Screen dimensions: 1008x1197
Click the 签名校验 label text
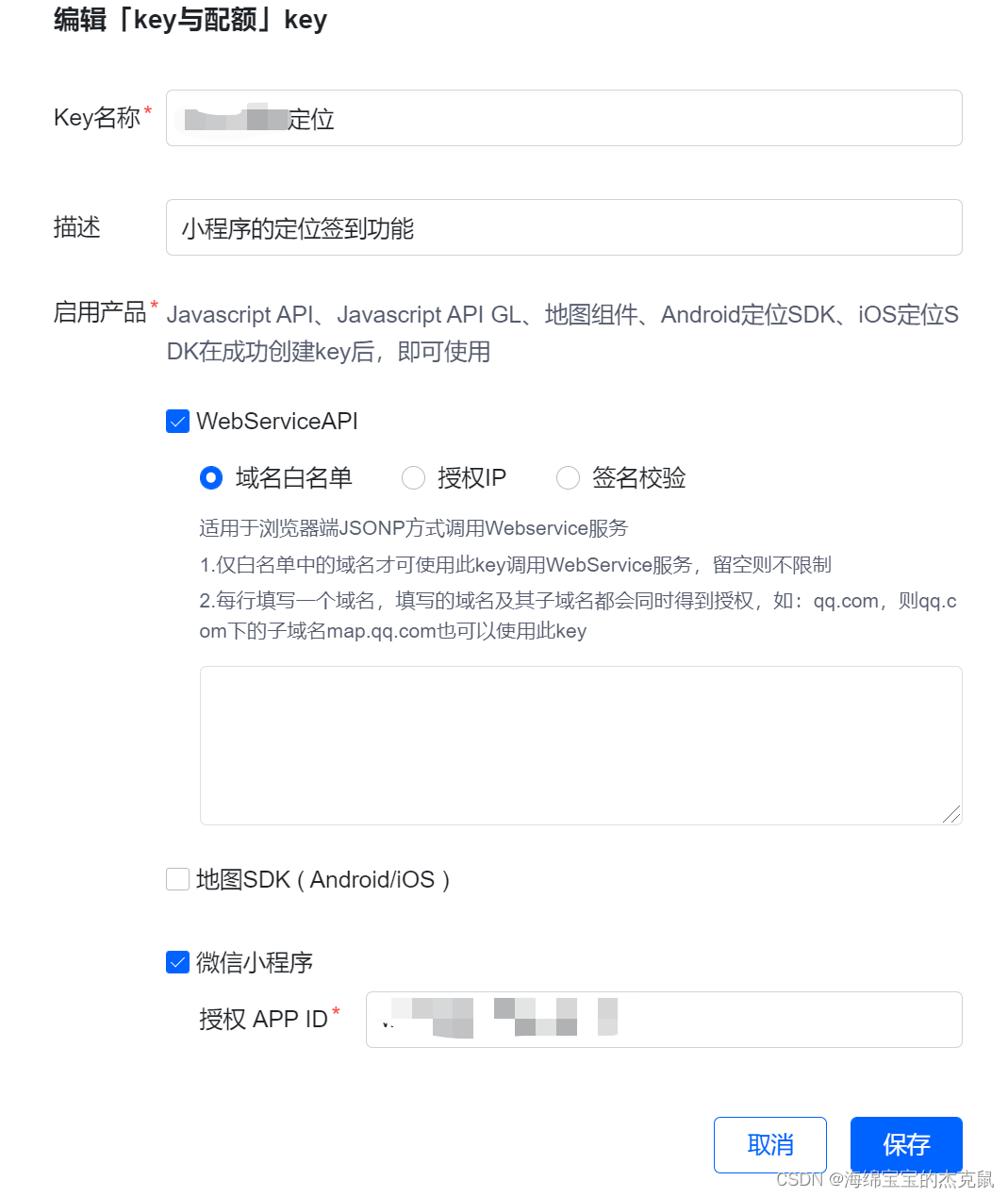638,478
